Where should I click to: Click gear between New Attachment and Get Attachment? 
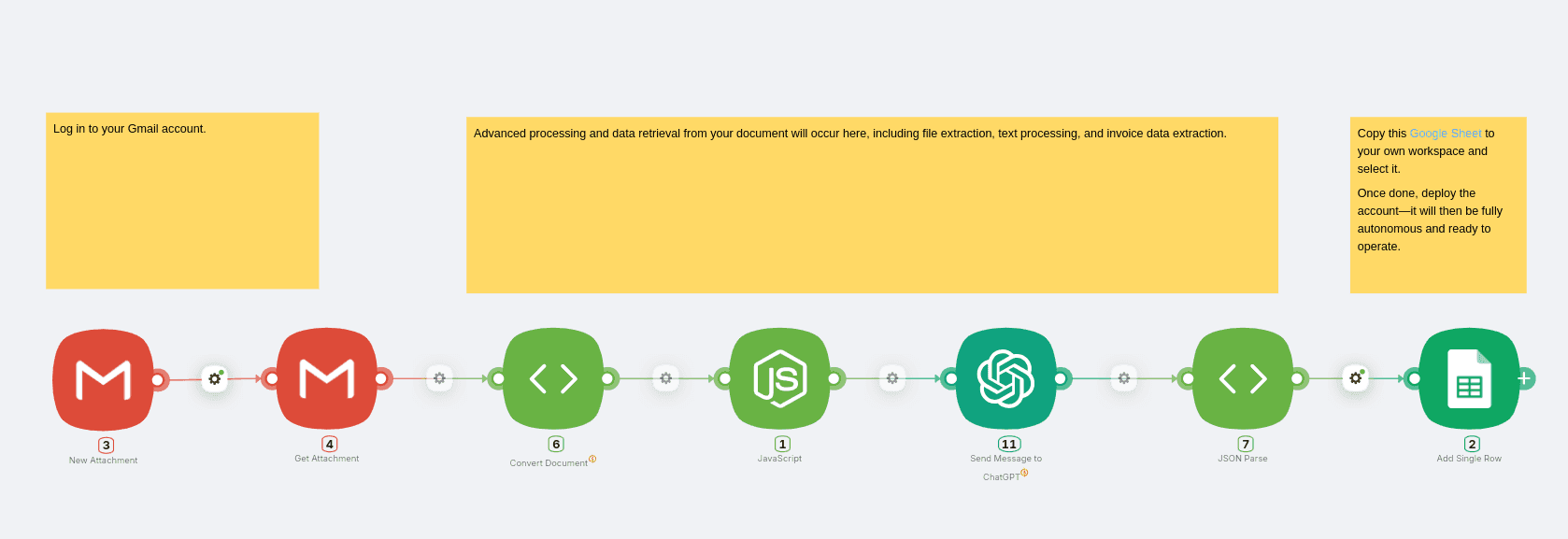click(215, 378)
